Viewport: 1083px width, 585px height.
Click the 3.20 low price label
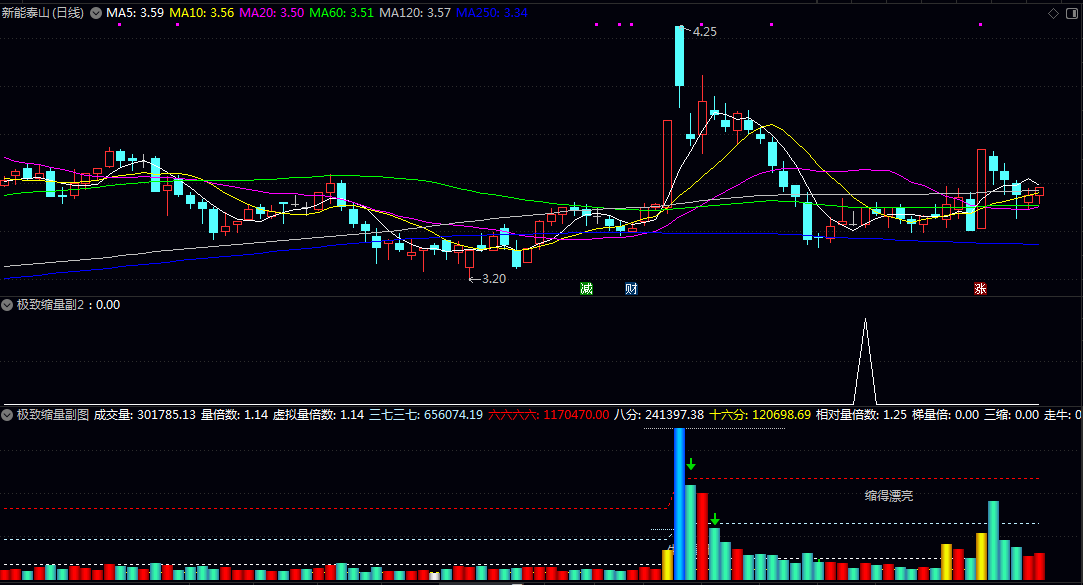pos(494,279)
